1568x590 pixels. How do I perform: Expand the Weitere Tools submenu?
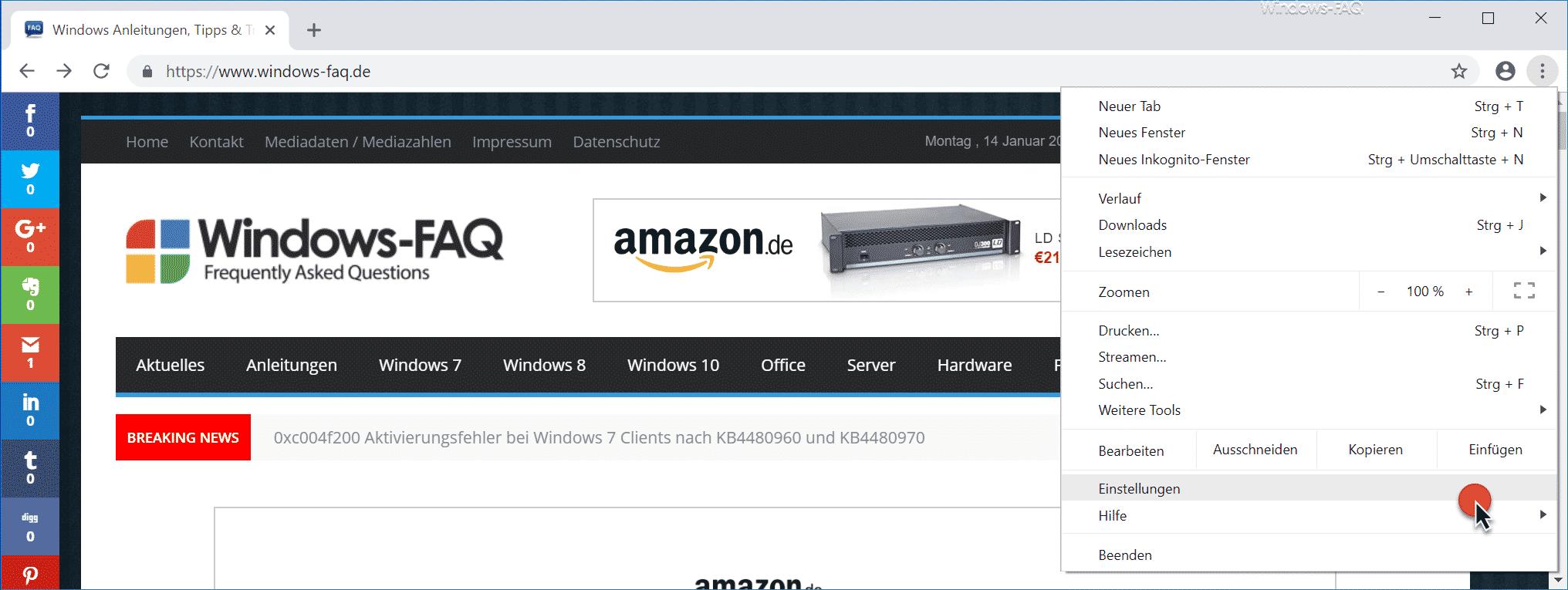coord(1309,410)
